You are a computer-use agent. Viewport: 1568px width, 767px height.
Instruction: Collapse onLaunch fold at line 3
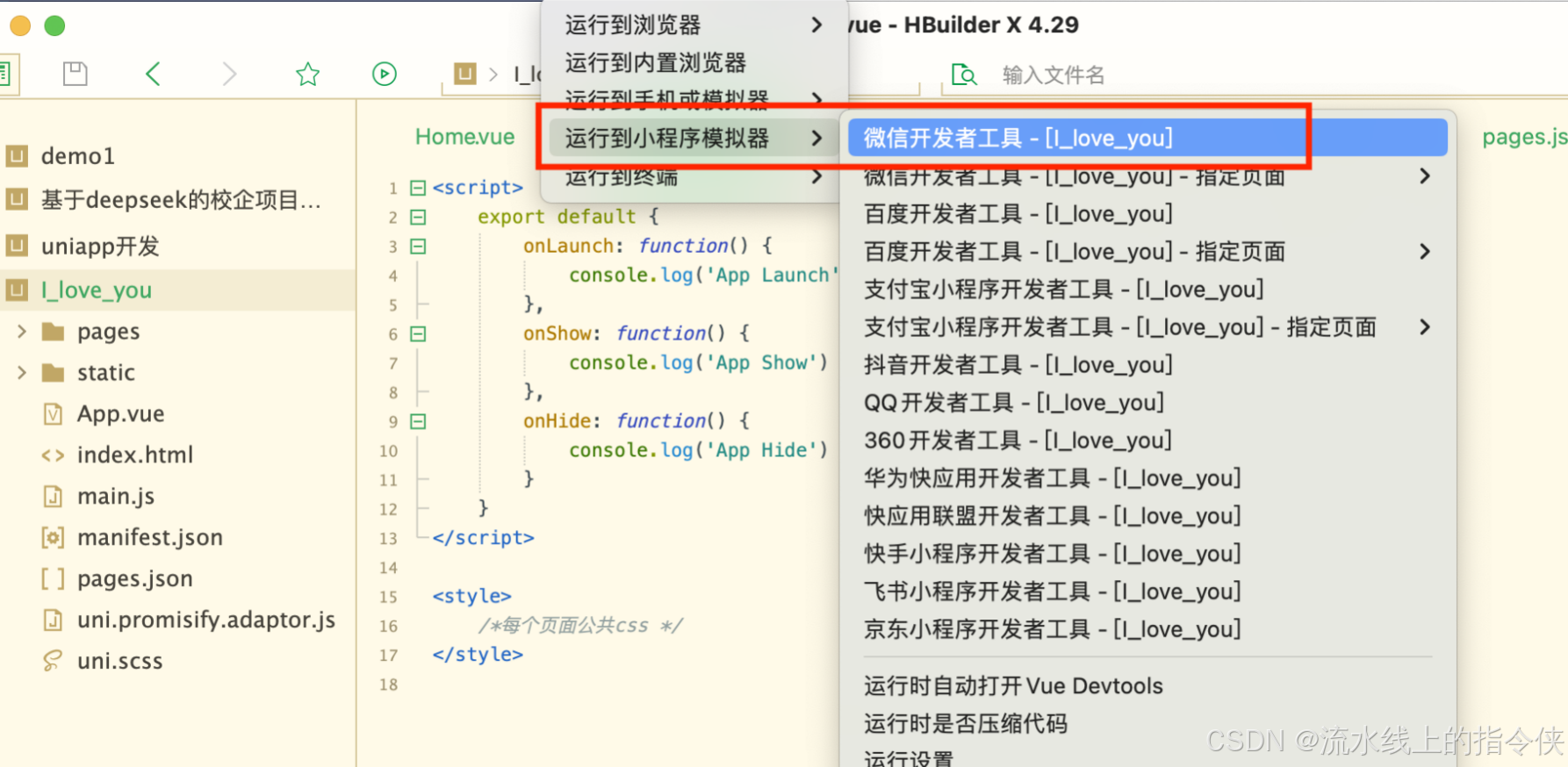click(418, 247)
